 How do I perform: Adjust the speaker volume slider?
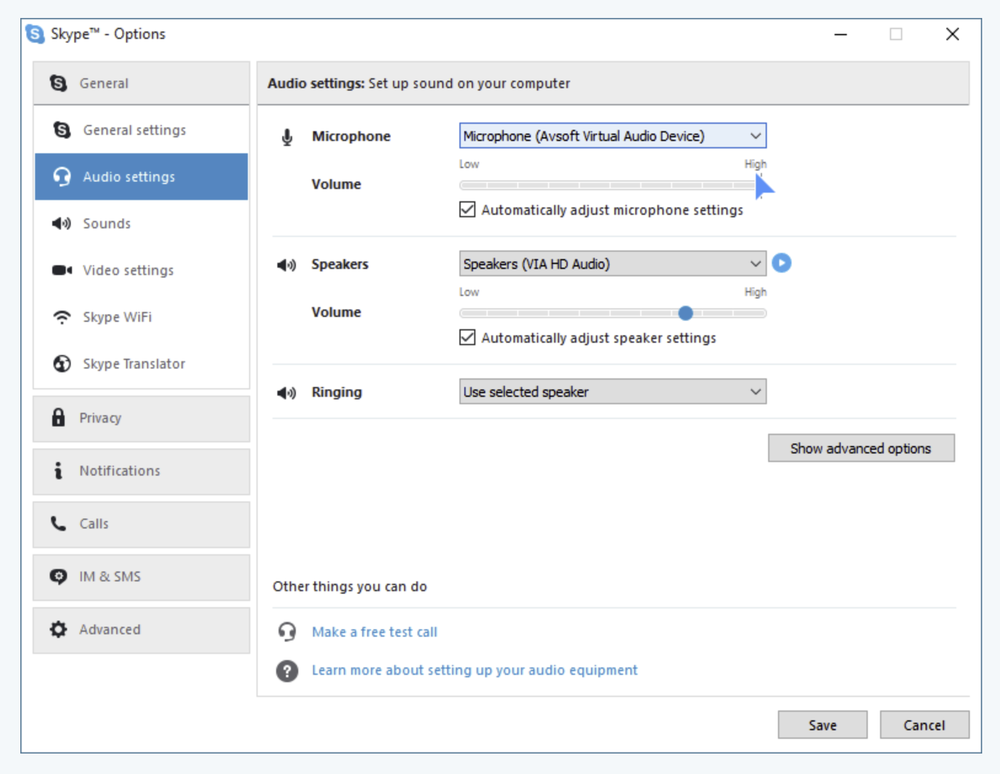pos(685,313)
